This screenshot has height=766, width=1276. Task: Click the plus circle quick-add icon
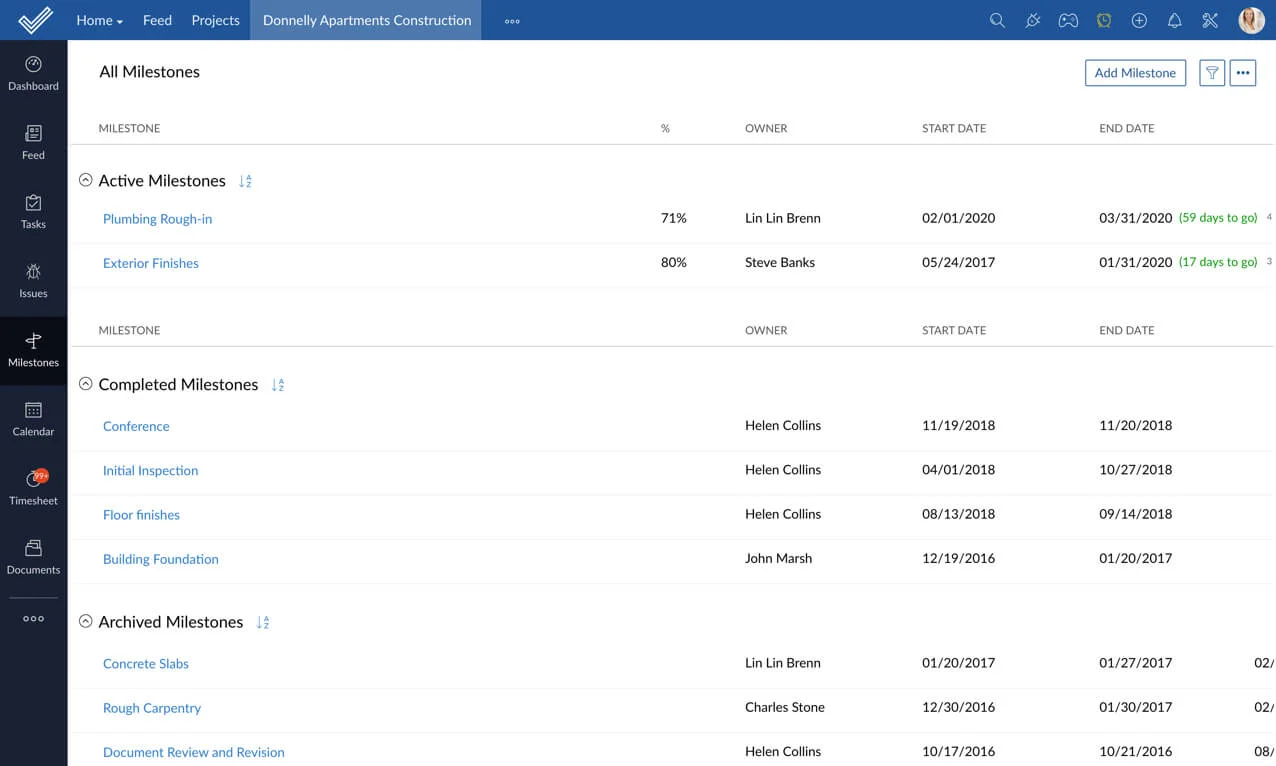coord(1139,20)
